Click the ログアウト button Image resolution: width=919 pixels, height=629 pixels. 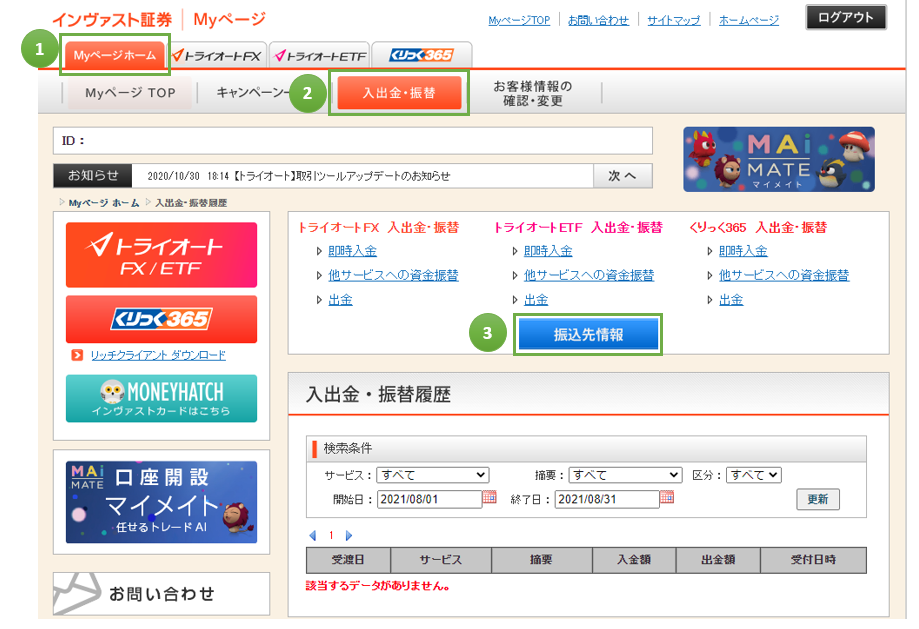846,18
